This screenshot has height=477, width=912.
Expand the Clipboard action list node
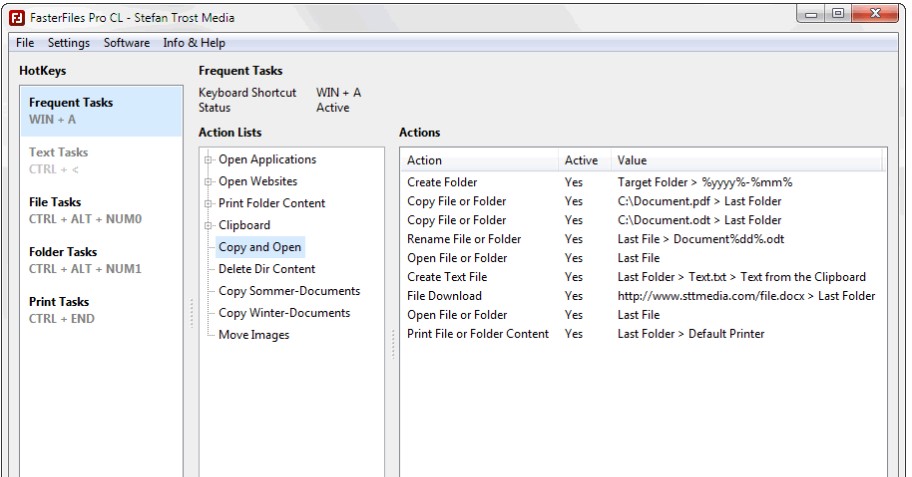[209, 226]
